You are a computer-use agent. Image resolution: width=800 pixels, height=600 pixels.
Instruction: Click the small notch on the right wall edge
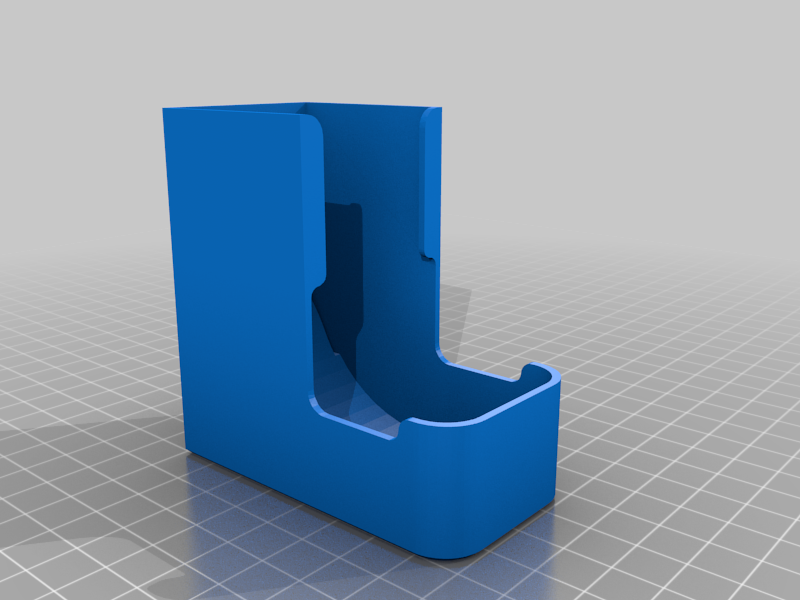pos(428,255)
